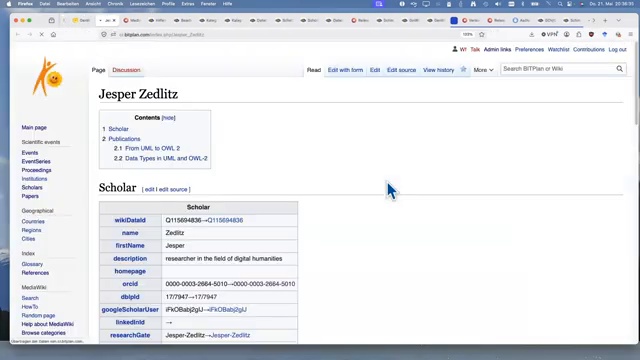Click the search magnifier icon in wiki
This screenshot has height=360, width=640.
[619, 69]
